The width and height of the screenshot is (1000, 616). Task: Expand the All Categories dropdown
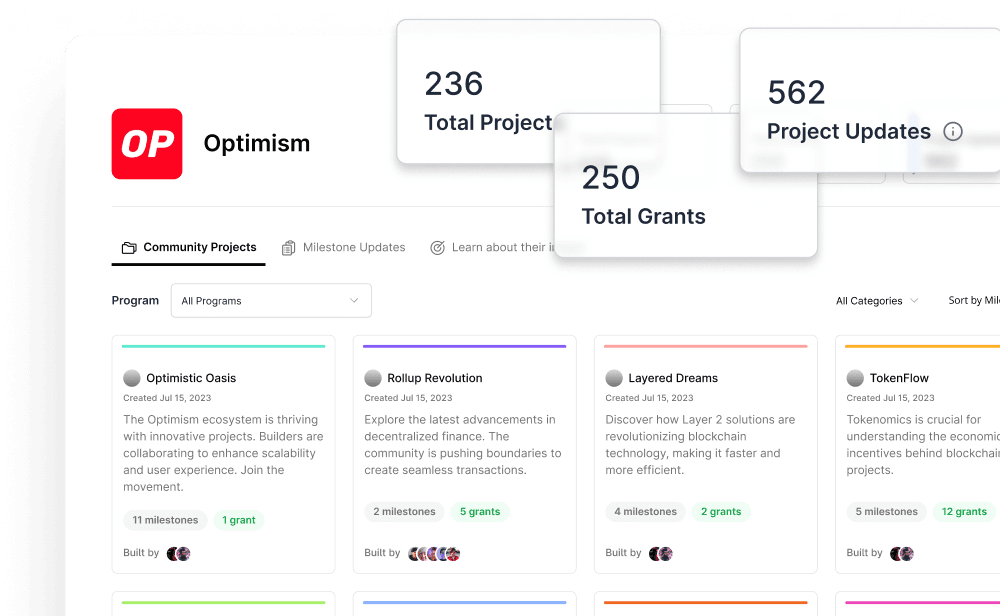tap(876, 300)
